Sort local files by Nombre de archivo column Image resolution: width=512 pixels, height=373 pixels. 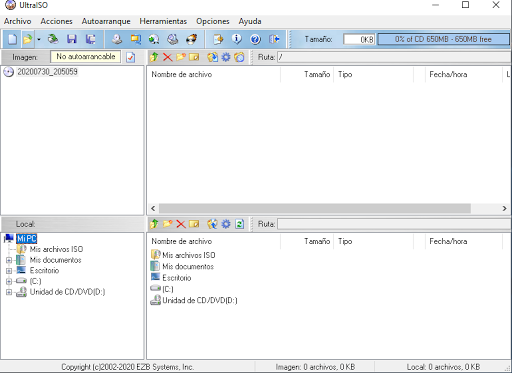click(214, 241)
